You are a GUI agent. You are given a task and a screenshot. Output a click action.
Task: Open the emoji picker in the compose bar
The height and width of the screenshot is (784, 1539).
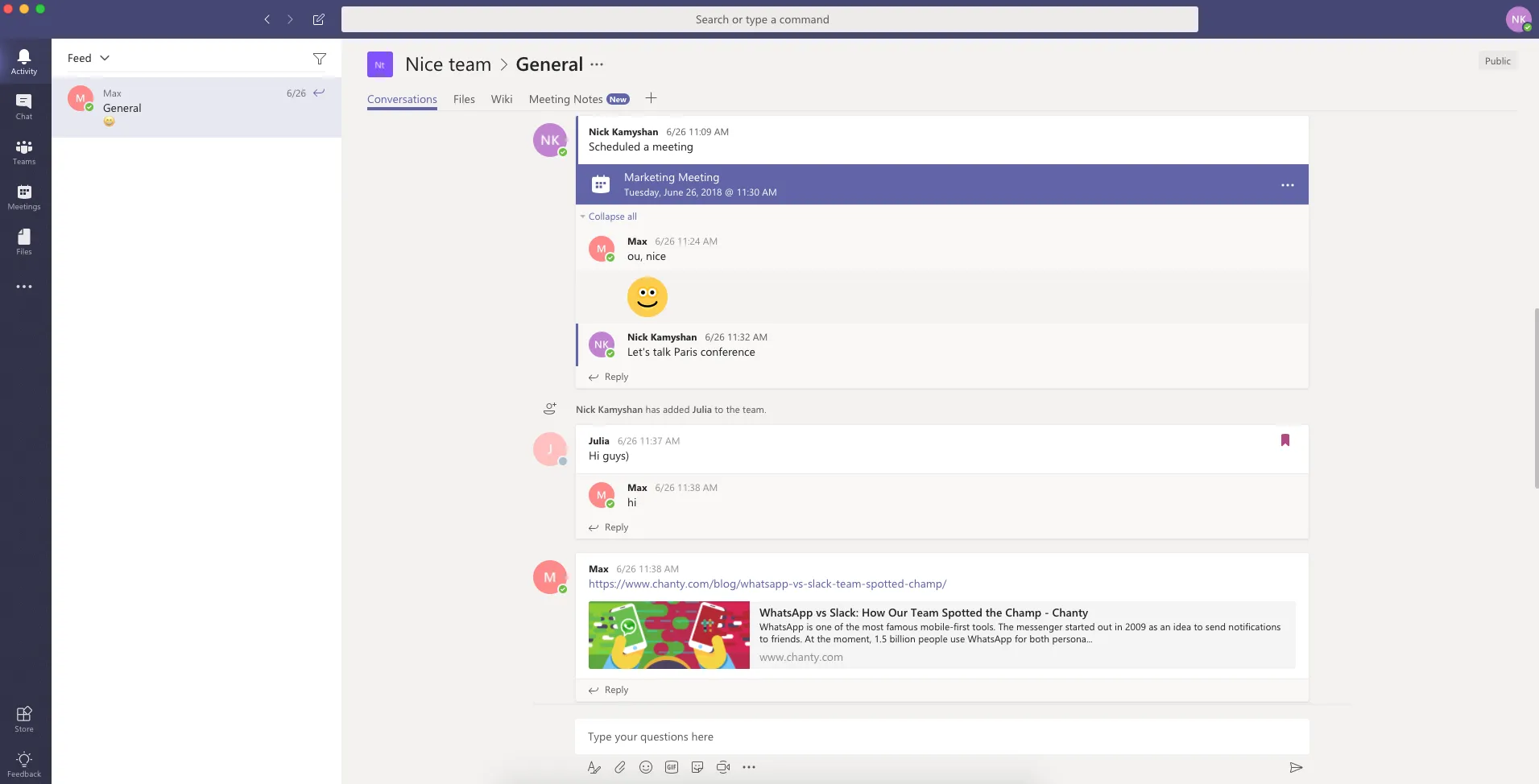pyautogui.click(x=645, y=767)
